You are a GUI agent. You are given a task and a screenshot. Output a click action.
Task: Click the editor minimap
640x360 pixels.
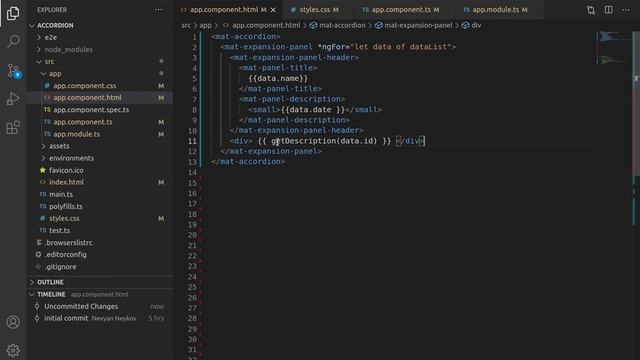tap(614, 48)
